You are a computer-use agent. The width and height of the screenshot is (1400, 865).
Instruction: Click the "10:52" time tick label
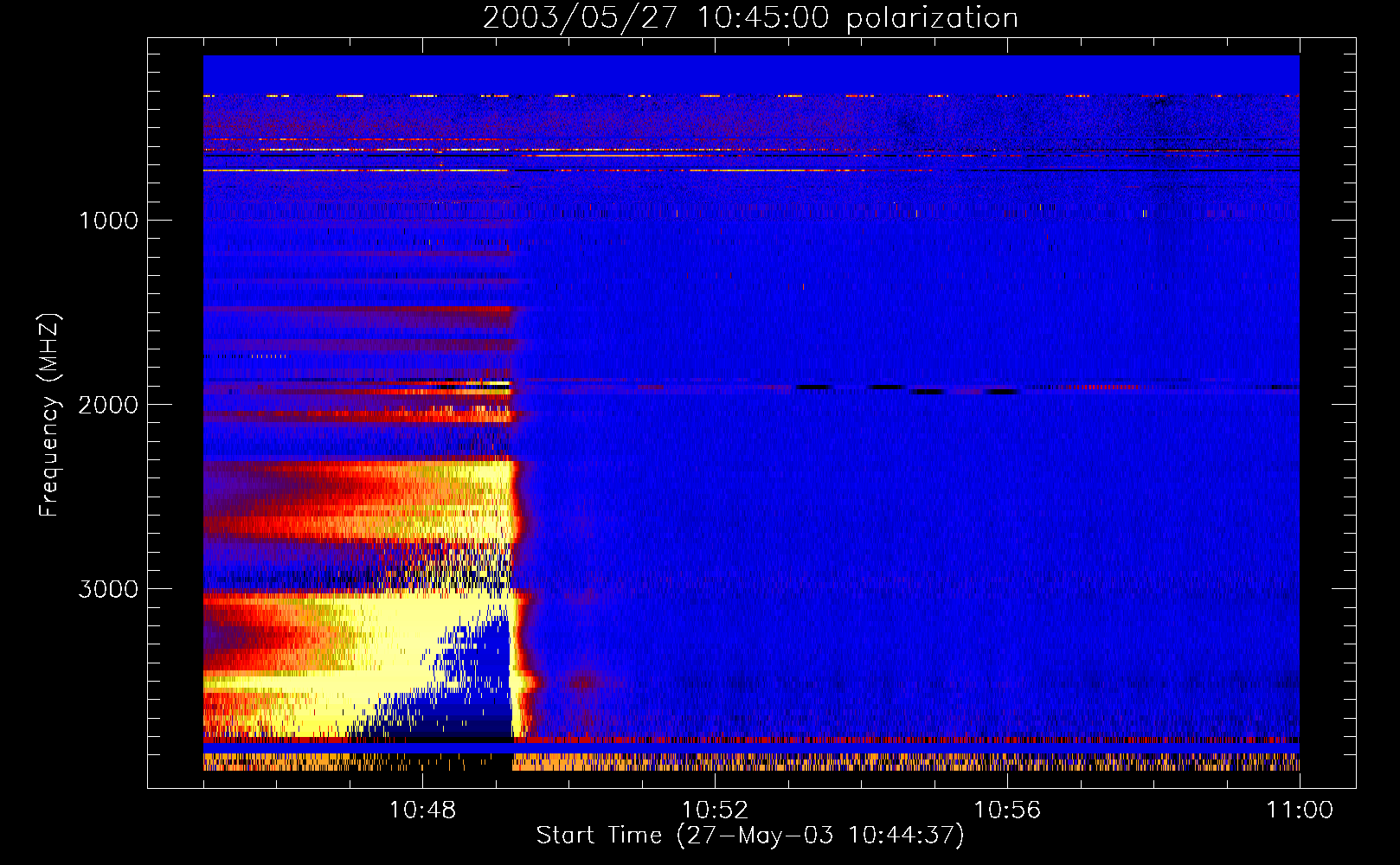tap(715, 811)
